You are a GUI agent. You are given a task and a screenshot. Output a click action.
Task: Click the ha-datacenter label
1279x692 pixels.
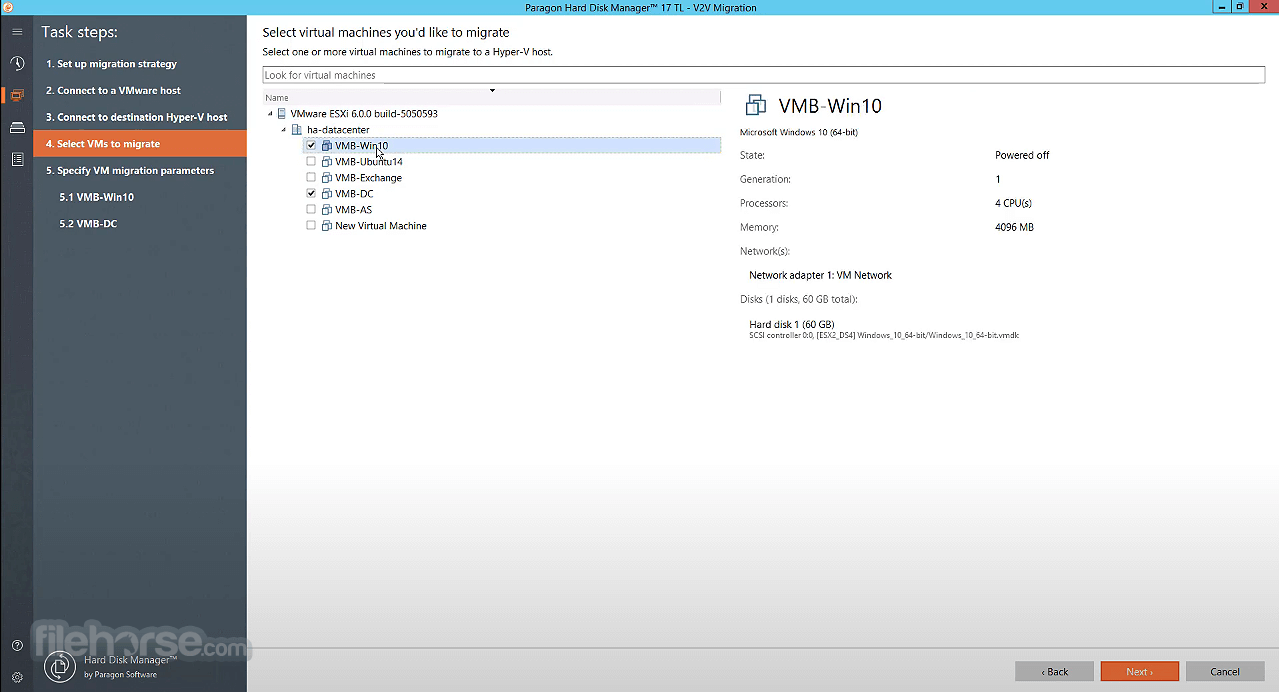pos(338,130)
